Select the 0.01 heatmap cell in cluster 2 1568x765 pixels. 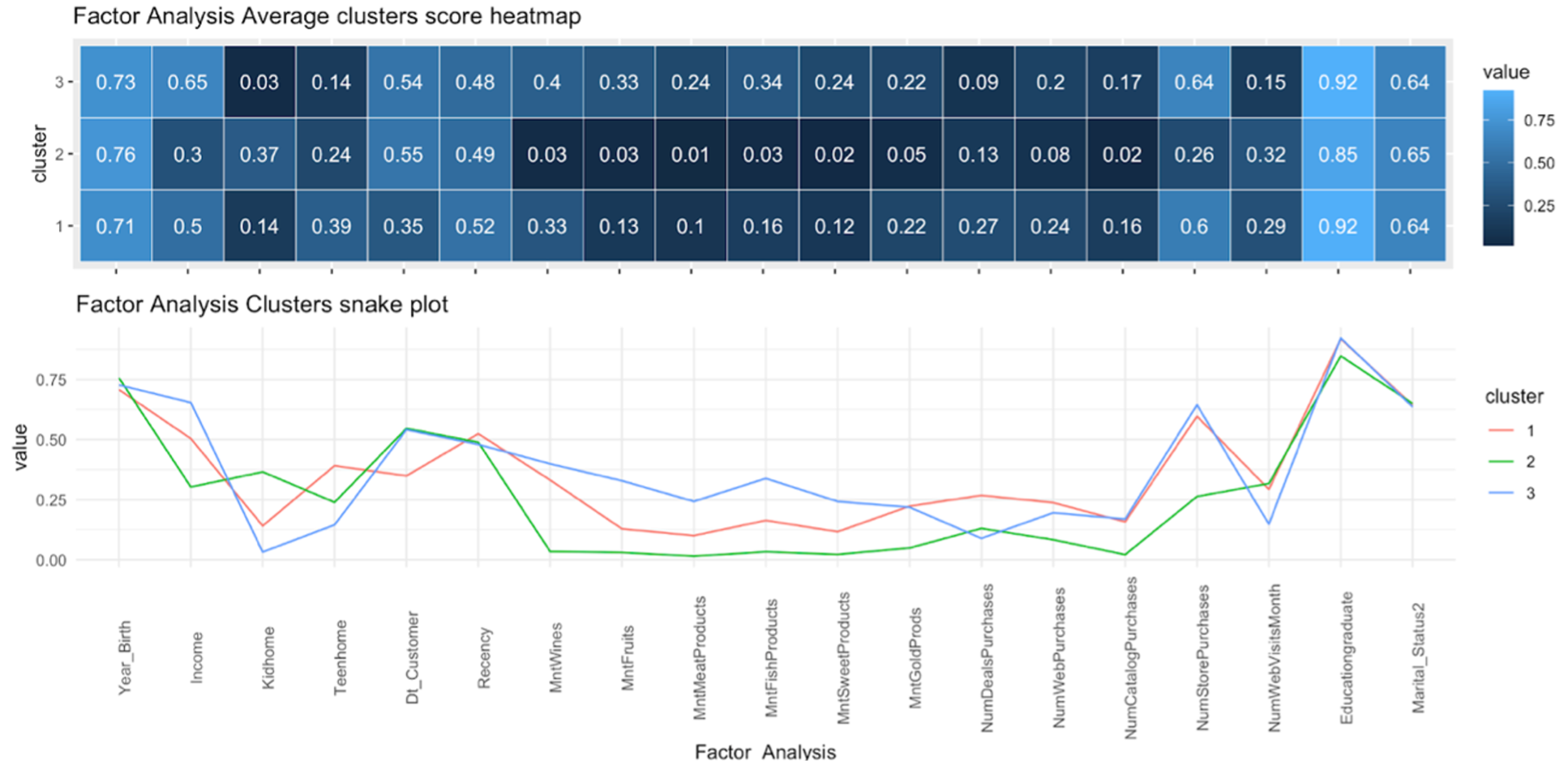tap(691, 154)
